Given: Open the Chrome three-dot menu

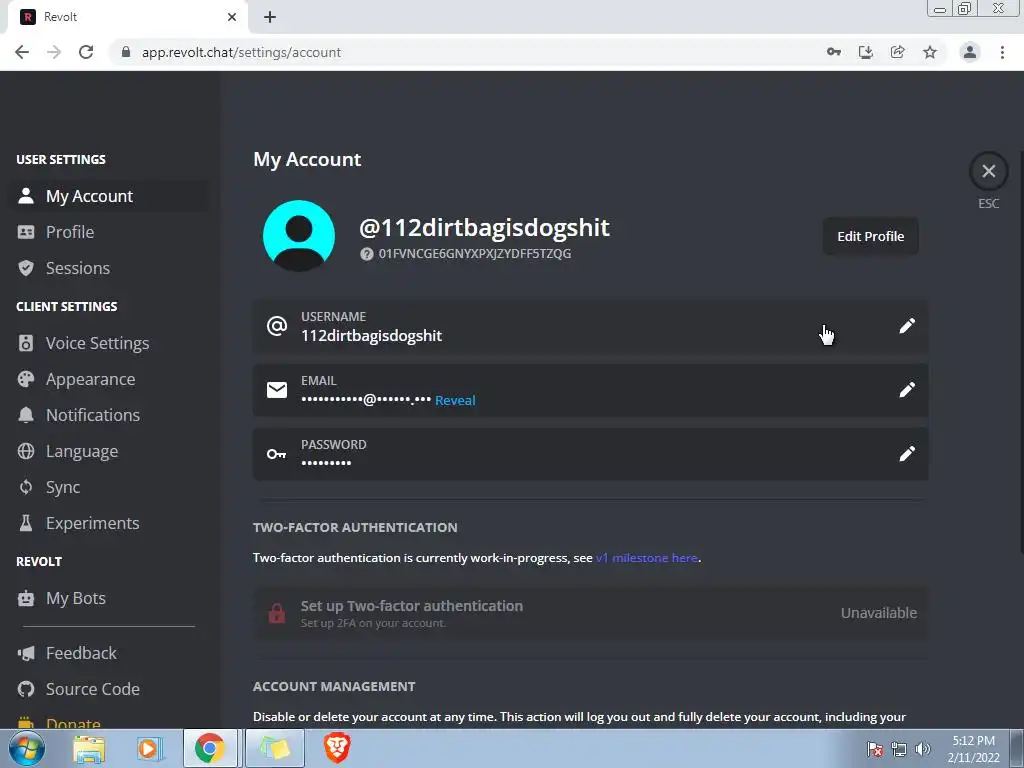Looking at the screenshot, I should click(1002, 52).
